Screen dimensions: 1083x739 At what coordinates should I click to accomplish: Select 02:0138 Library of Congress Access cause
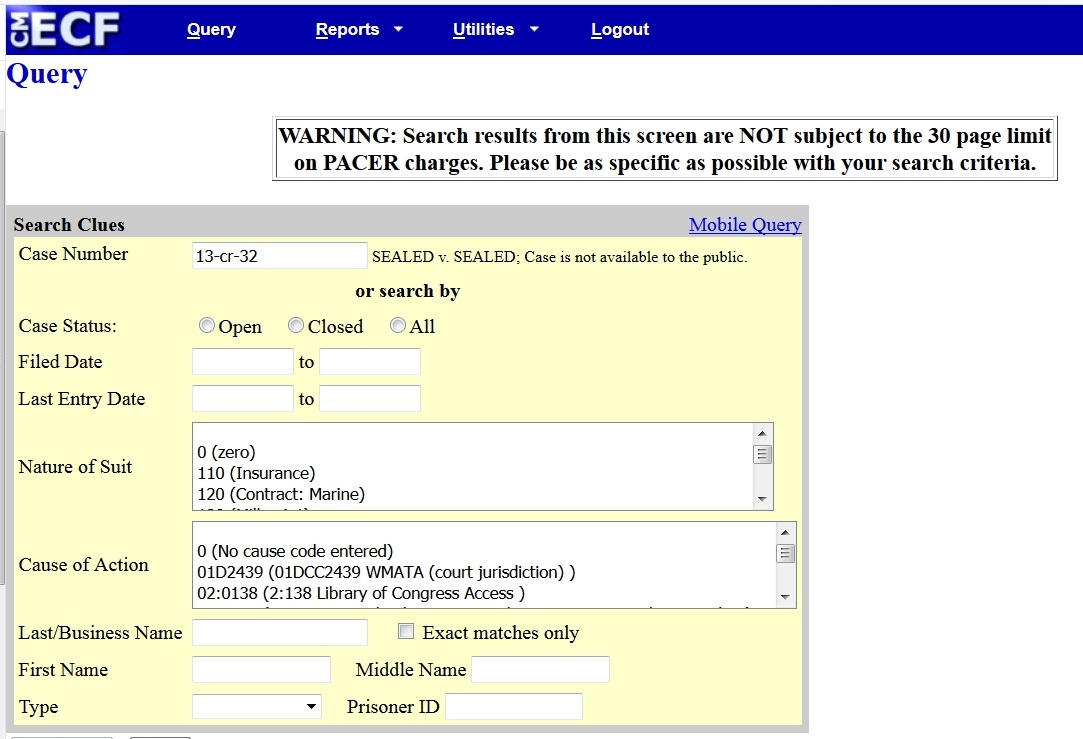[361, 593]
